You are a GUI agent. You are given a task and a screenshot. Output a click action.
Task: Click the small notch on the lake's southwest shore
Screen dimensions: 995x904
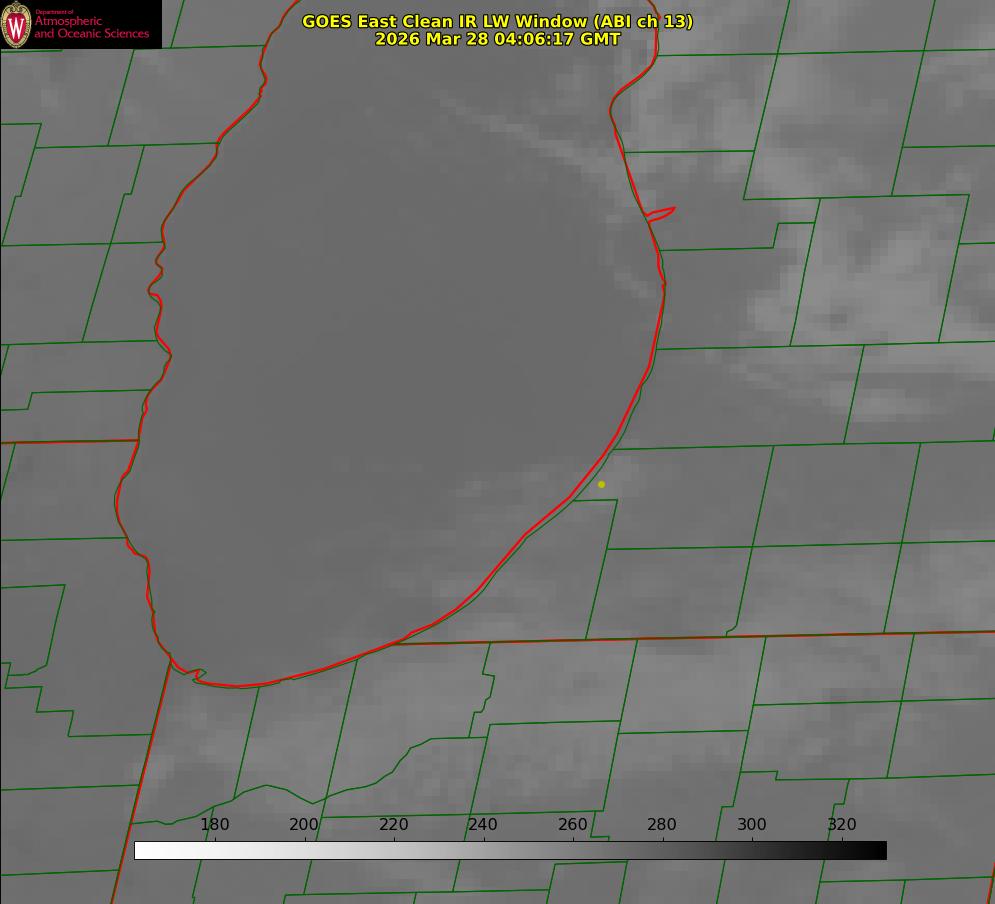(198, 675)
